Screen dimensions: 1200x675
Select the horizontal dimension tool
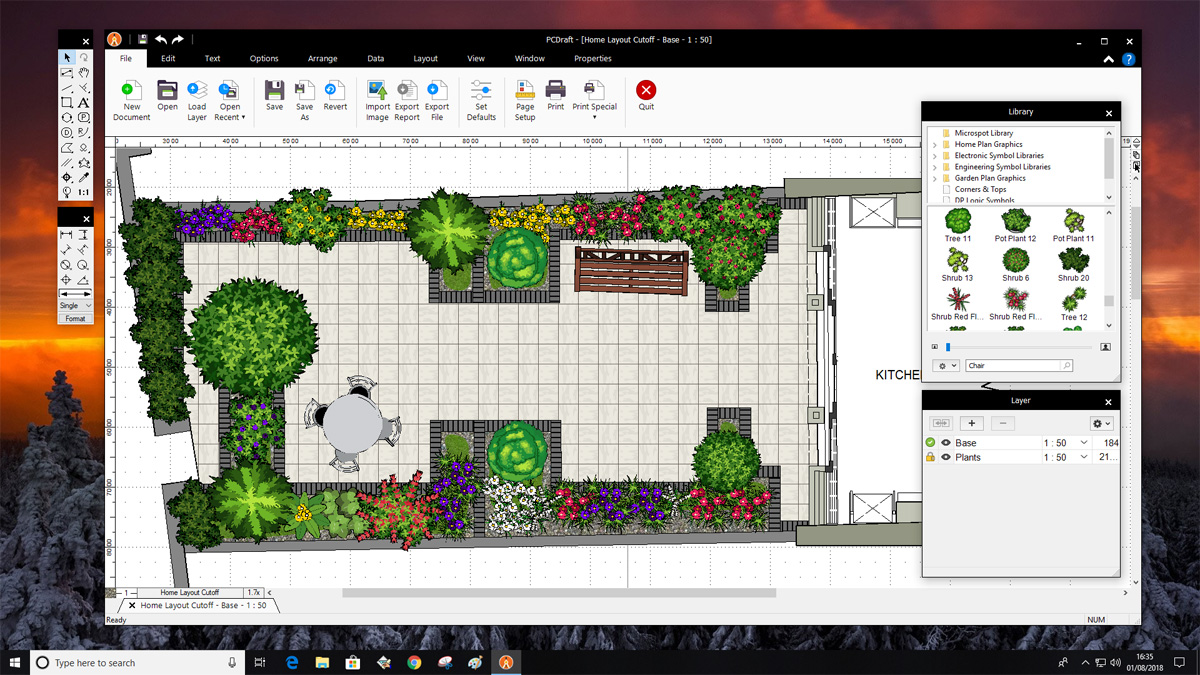coord(66,235)
